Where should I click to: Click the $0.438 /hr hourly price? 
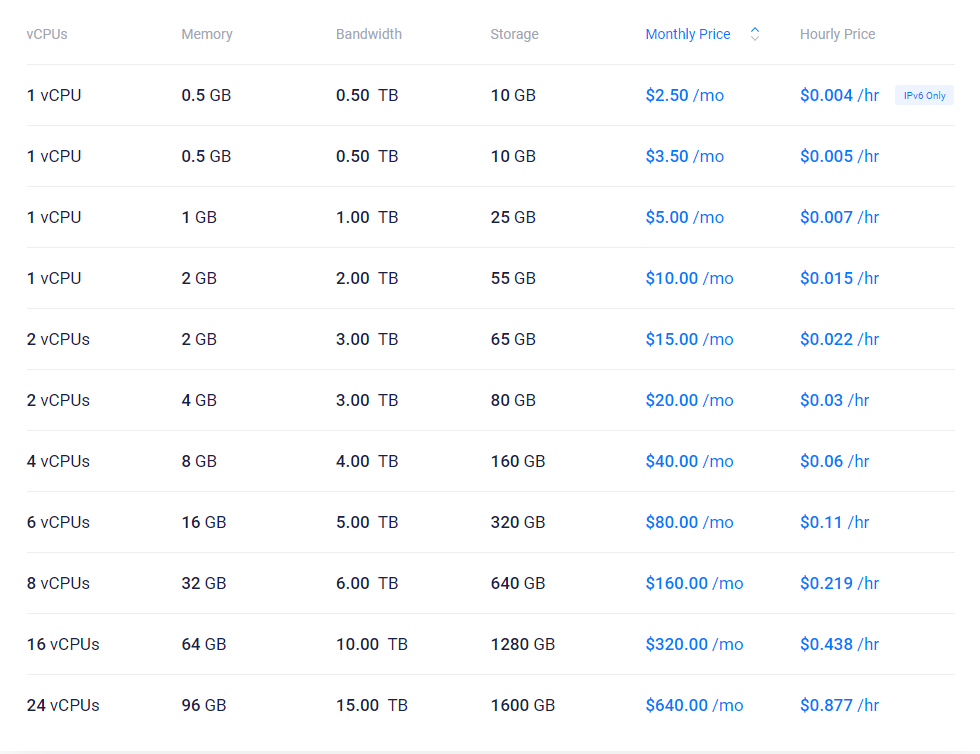click(x=839, y=645)
